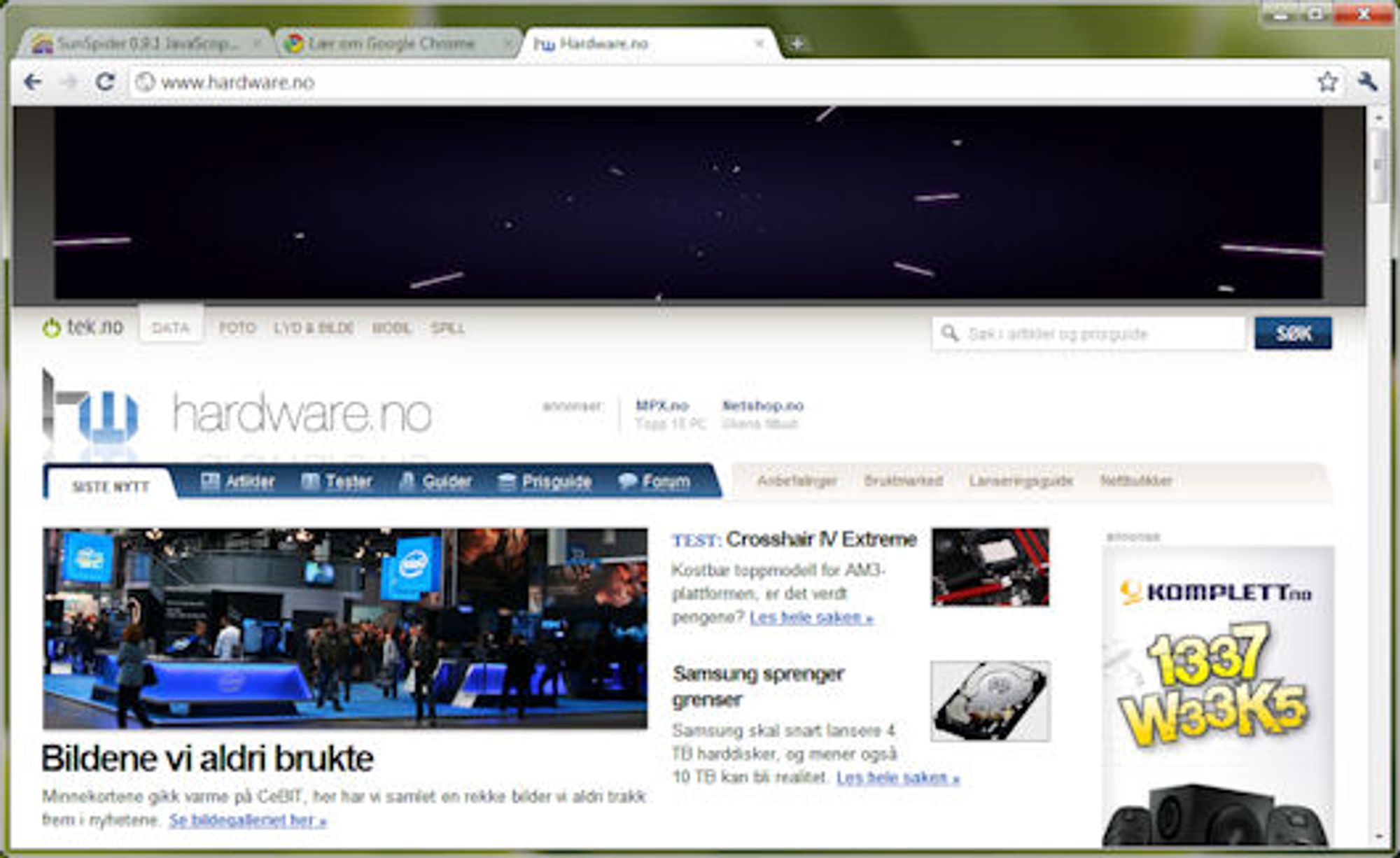Image resolution: width=1400 pixels, height=858 pixels.
Task: Click the page scrollbar down arrow
Action: point(1378,837)
